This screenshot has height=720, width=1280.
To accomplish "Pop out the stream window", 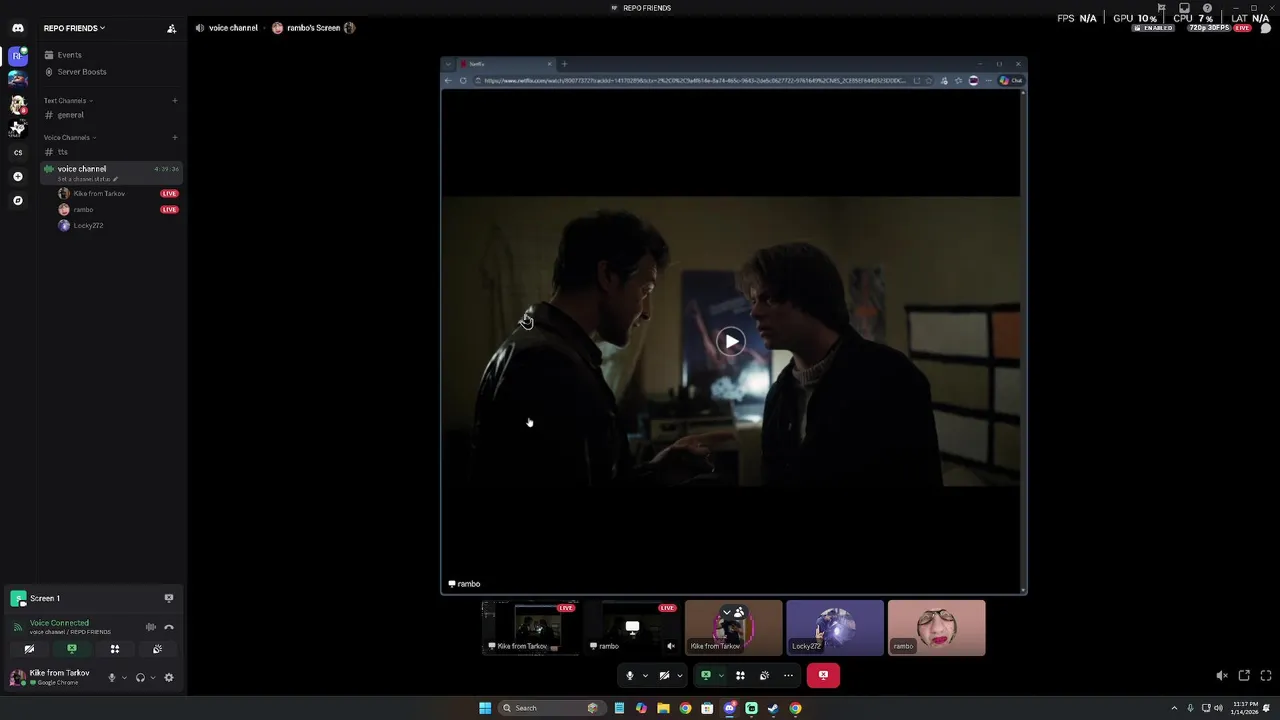I will (1244, 676).
